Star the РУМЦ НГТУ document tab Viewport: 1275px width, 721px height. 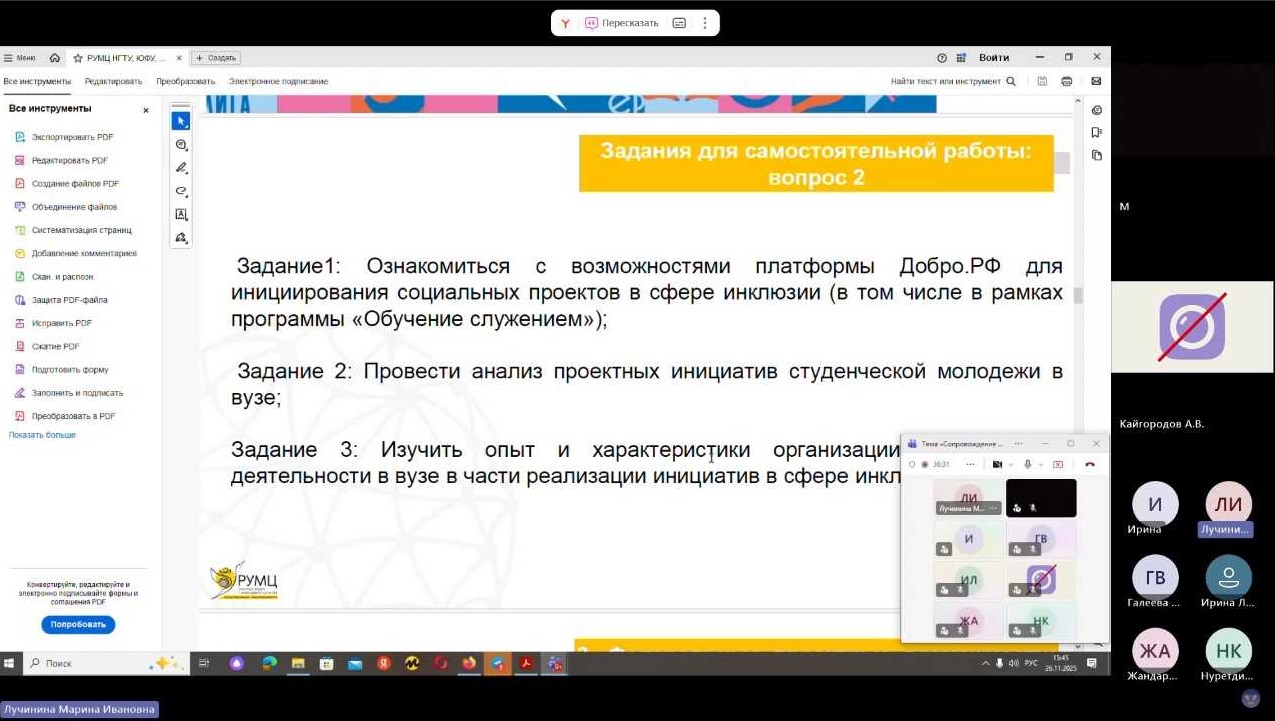78,58
